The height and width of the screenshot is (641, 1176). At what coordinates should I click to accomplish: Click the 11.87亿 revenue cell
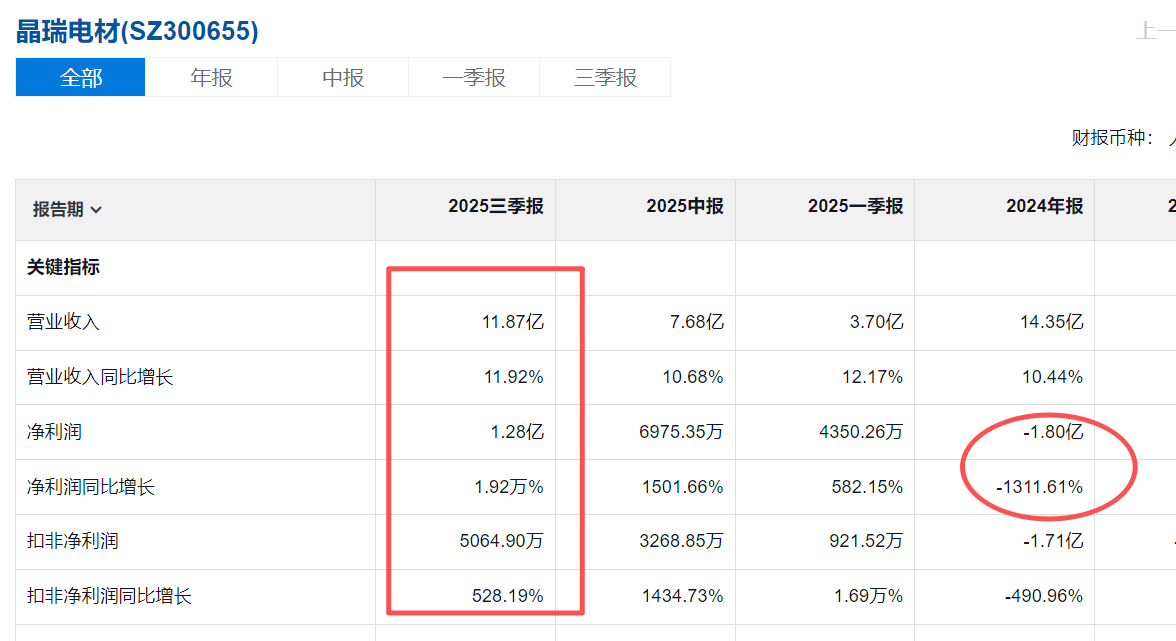point(512,322)
